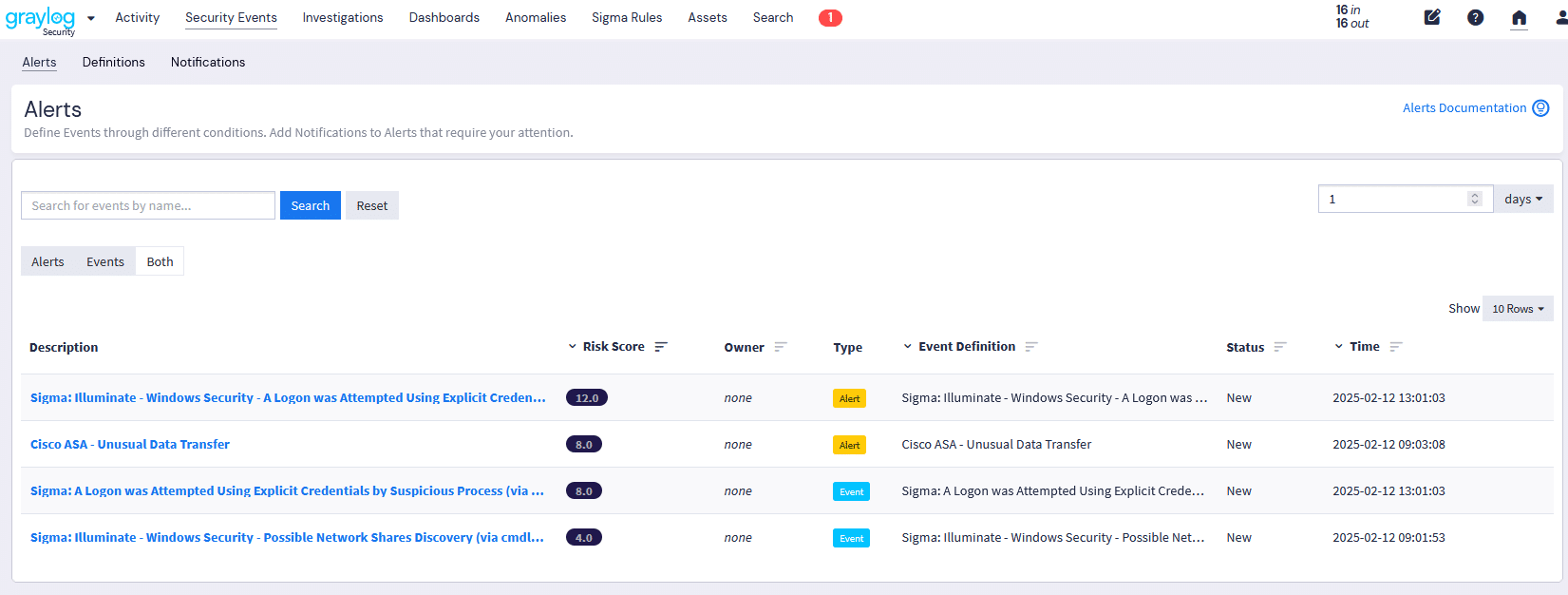Switch view to Alerts only
Image resolution: width=1568 pixels, height=595 pixels.
[47, 261]
